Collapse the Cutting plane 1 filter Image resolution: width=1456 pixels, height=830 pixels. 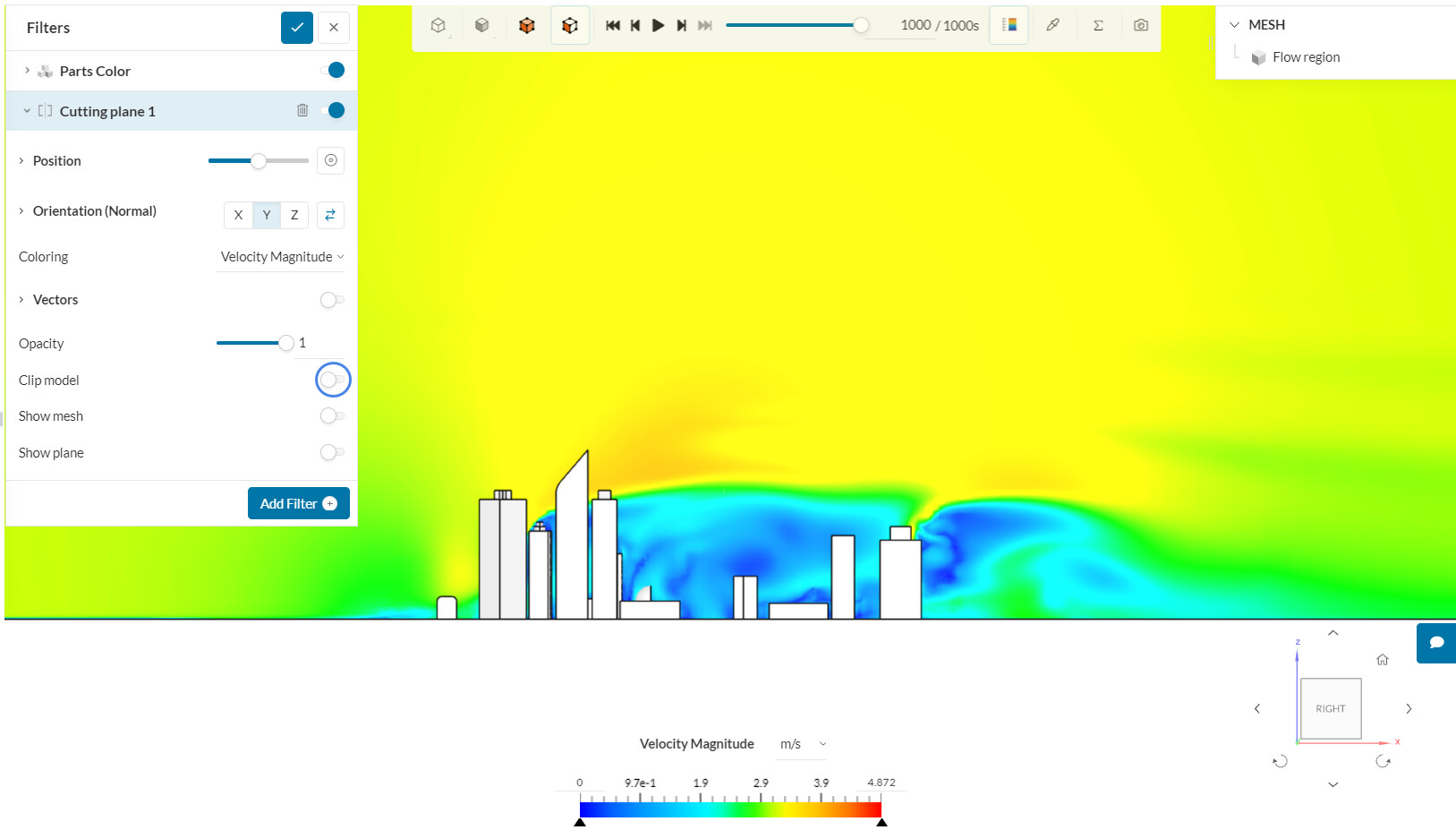[27, 111]
